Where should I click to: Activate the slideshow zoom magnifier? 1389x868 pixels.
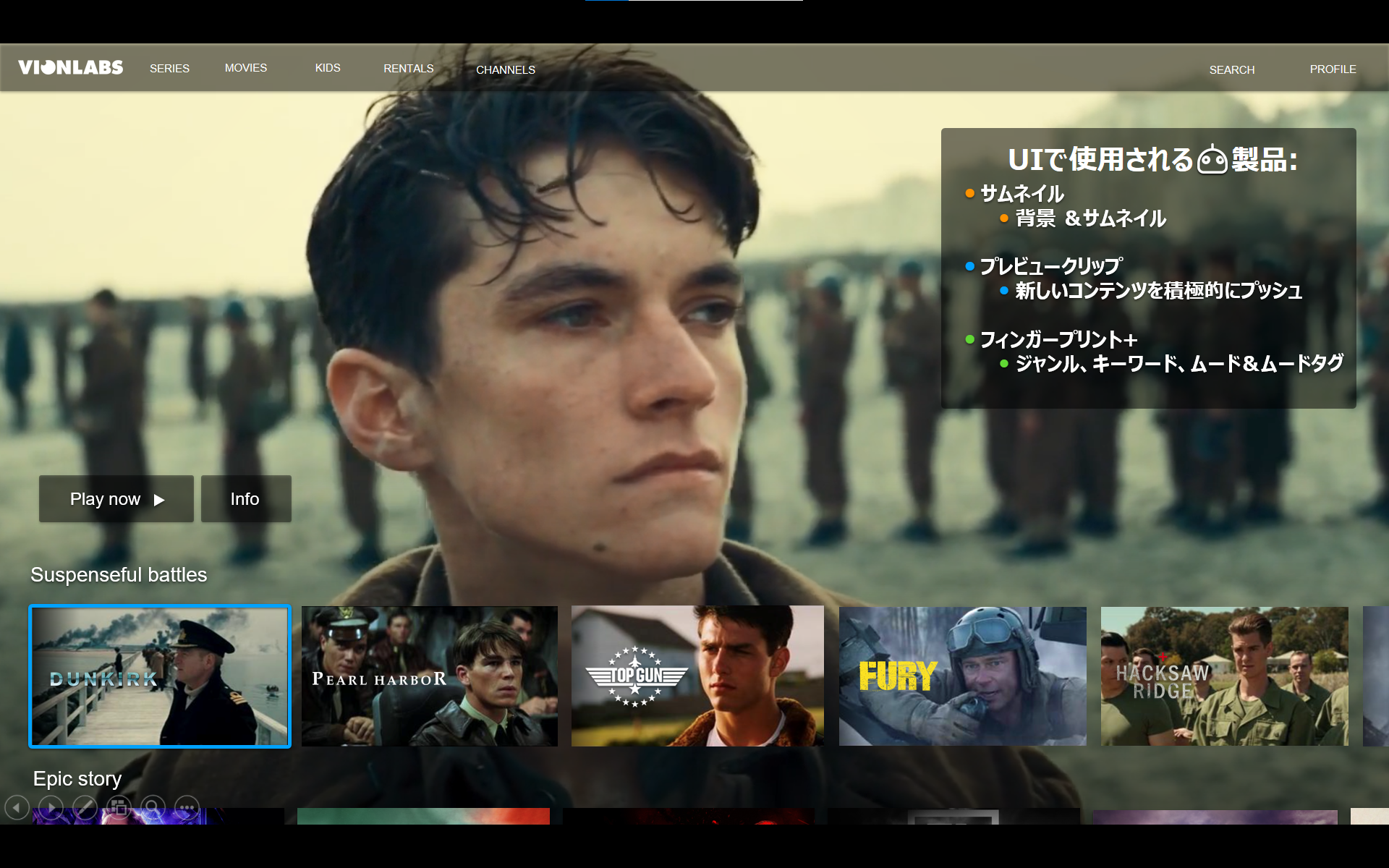[153, 807]
